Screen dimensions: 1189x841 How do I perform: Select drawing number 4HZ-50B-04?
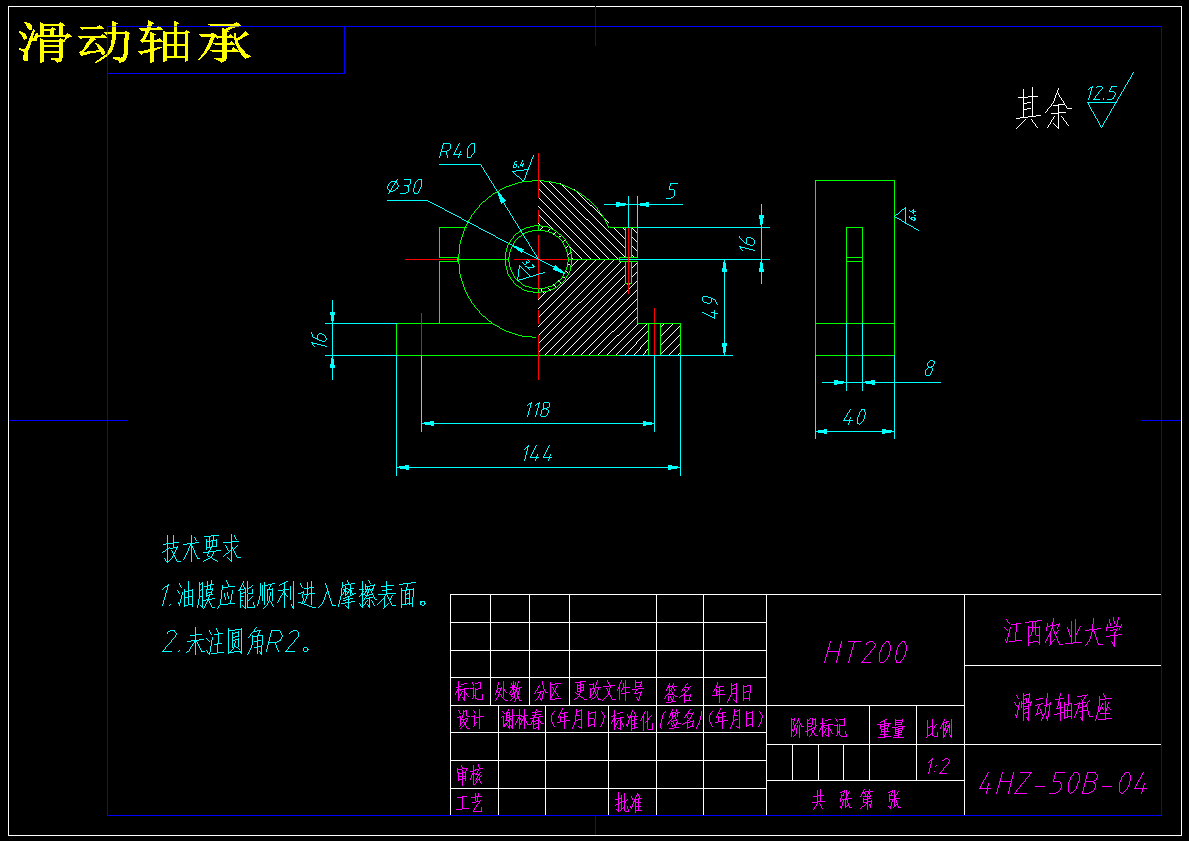(1063, 783)
